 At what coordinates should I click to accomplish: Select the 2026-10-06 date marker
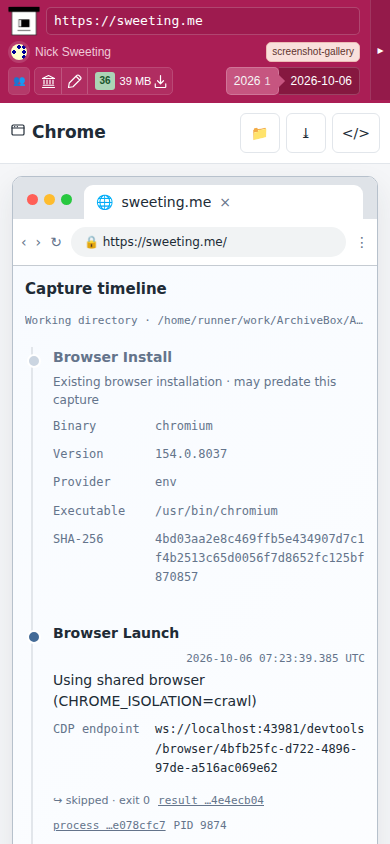coord(321,81)
